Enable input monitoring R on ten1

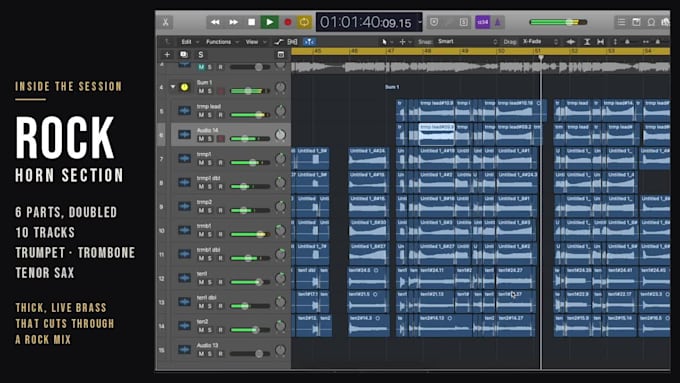pos(221,282)
